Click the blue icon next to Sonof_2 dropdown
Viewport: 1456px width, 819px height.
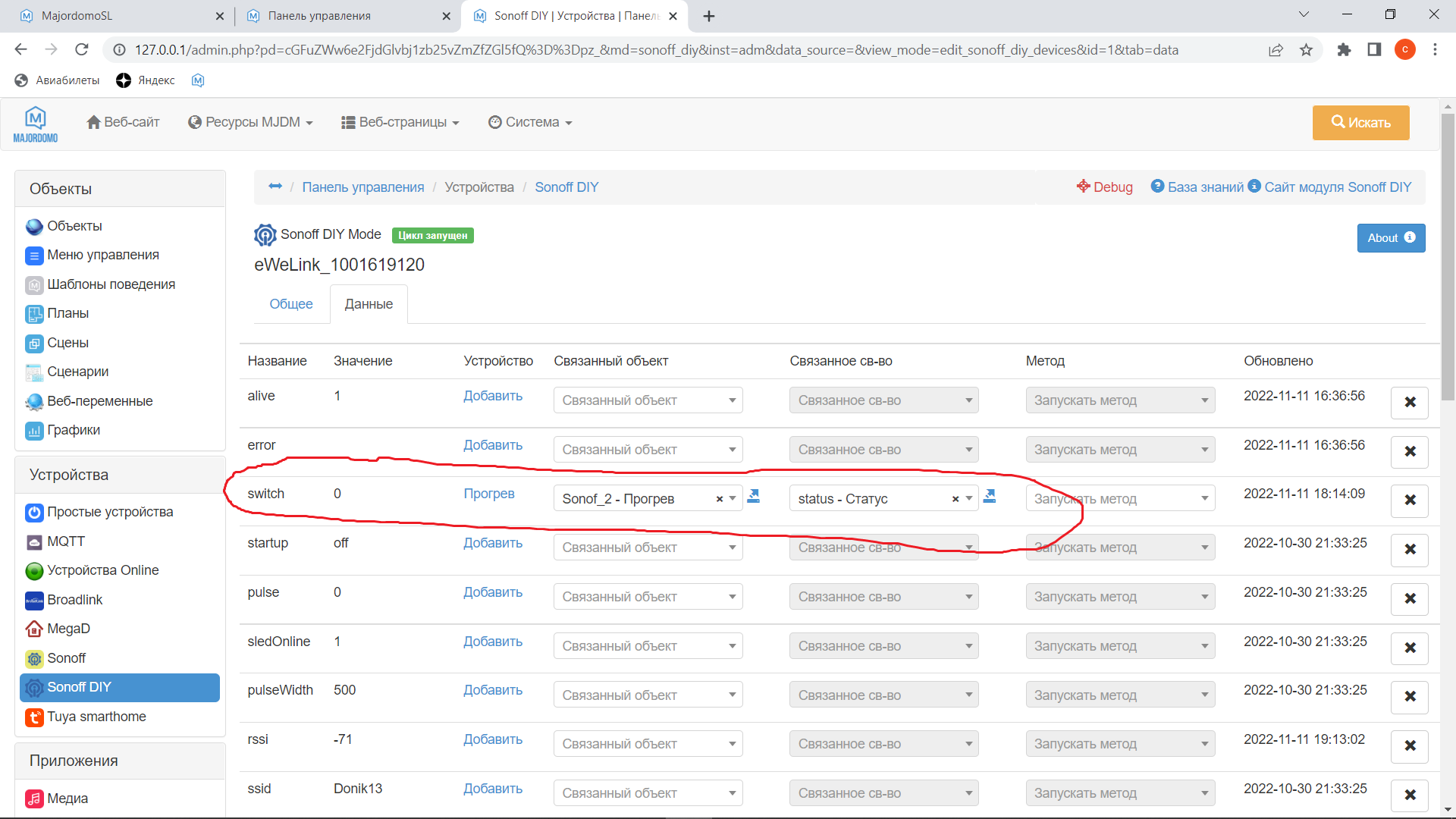[753, 496]
